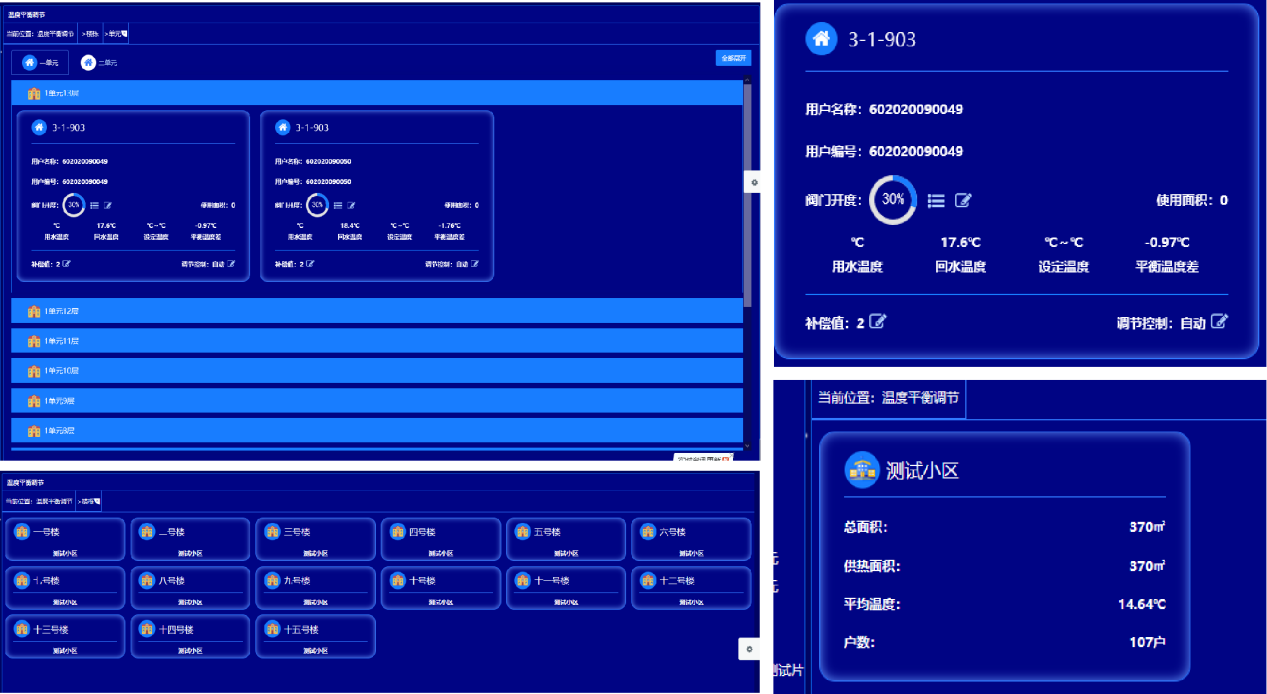Expand the 1单元11层 floor row

pos(377,341)
